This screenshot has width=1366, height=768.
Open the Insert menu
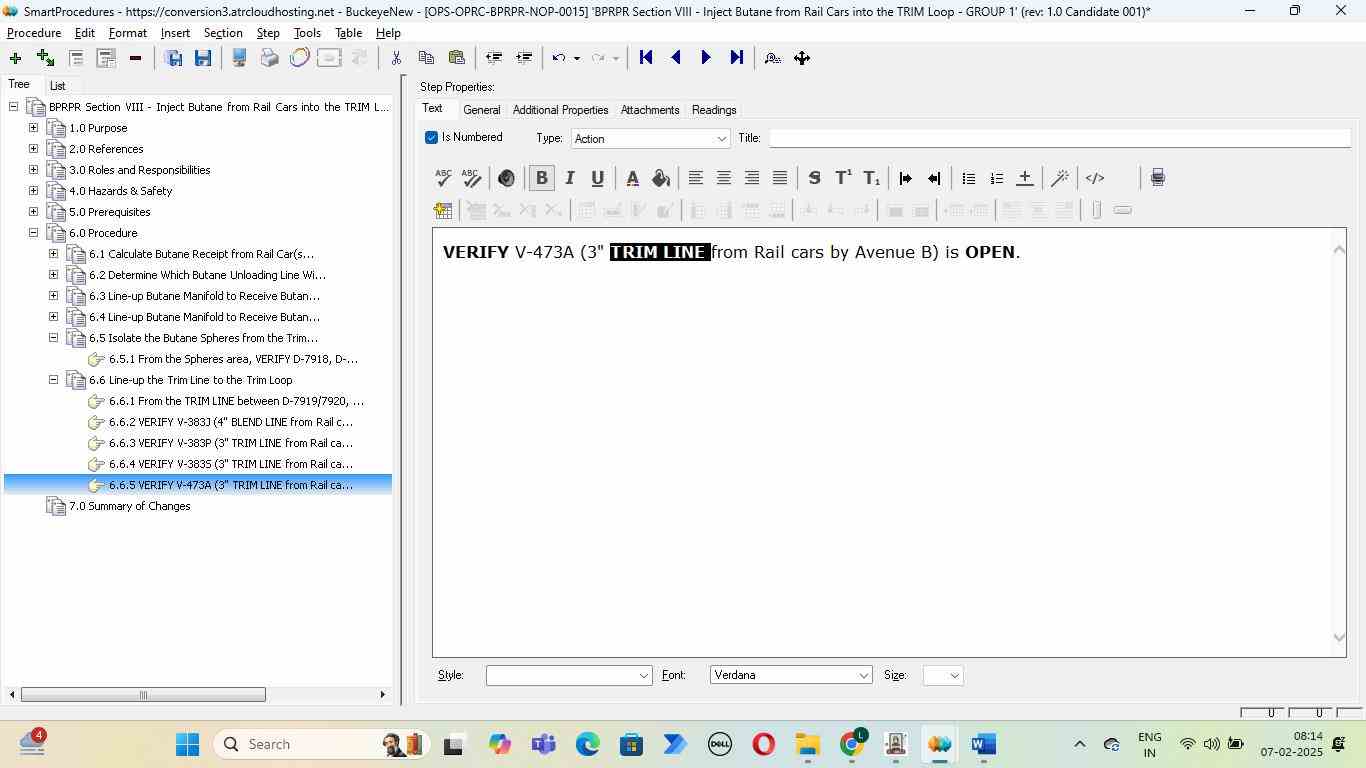point(175,33)
